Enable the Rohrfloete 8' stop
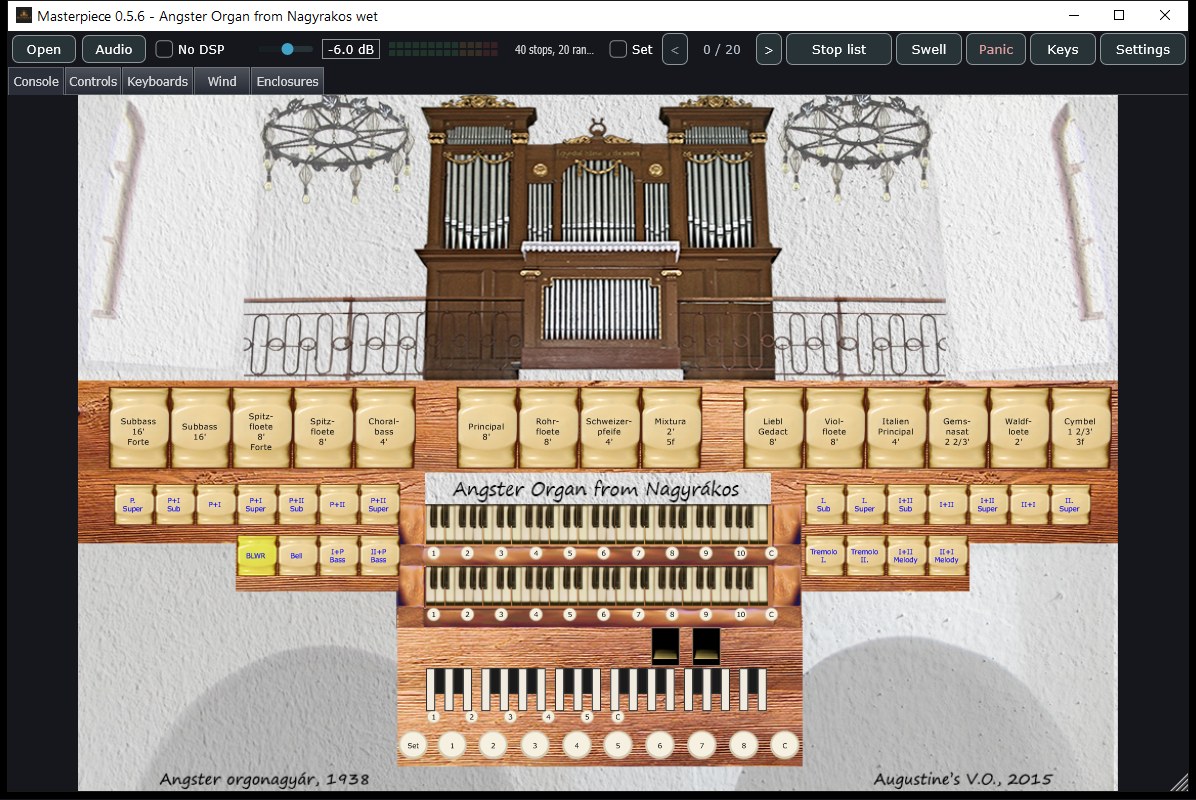This screenshot has height=800, width=1196. coord(548,429)
